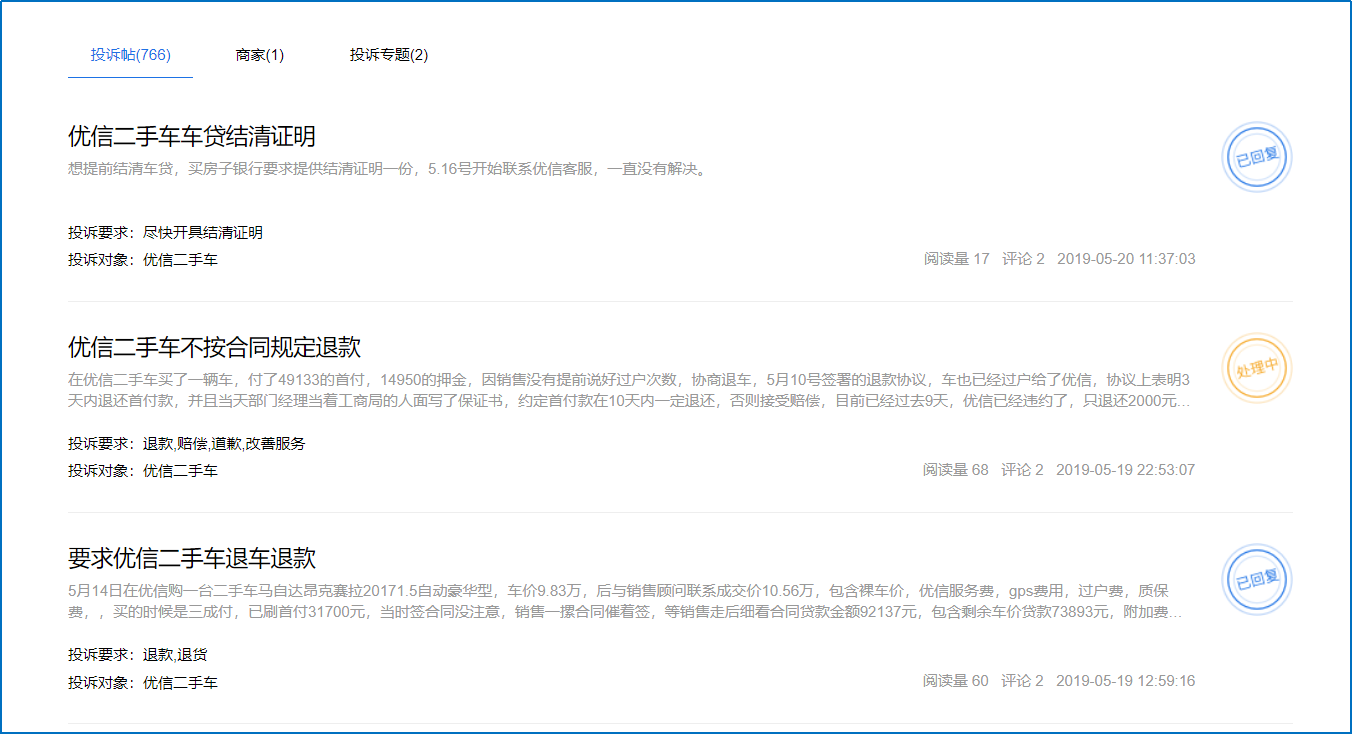
Task: Click the 阅读量 60 read count
Action: [956, 681]
